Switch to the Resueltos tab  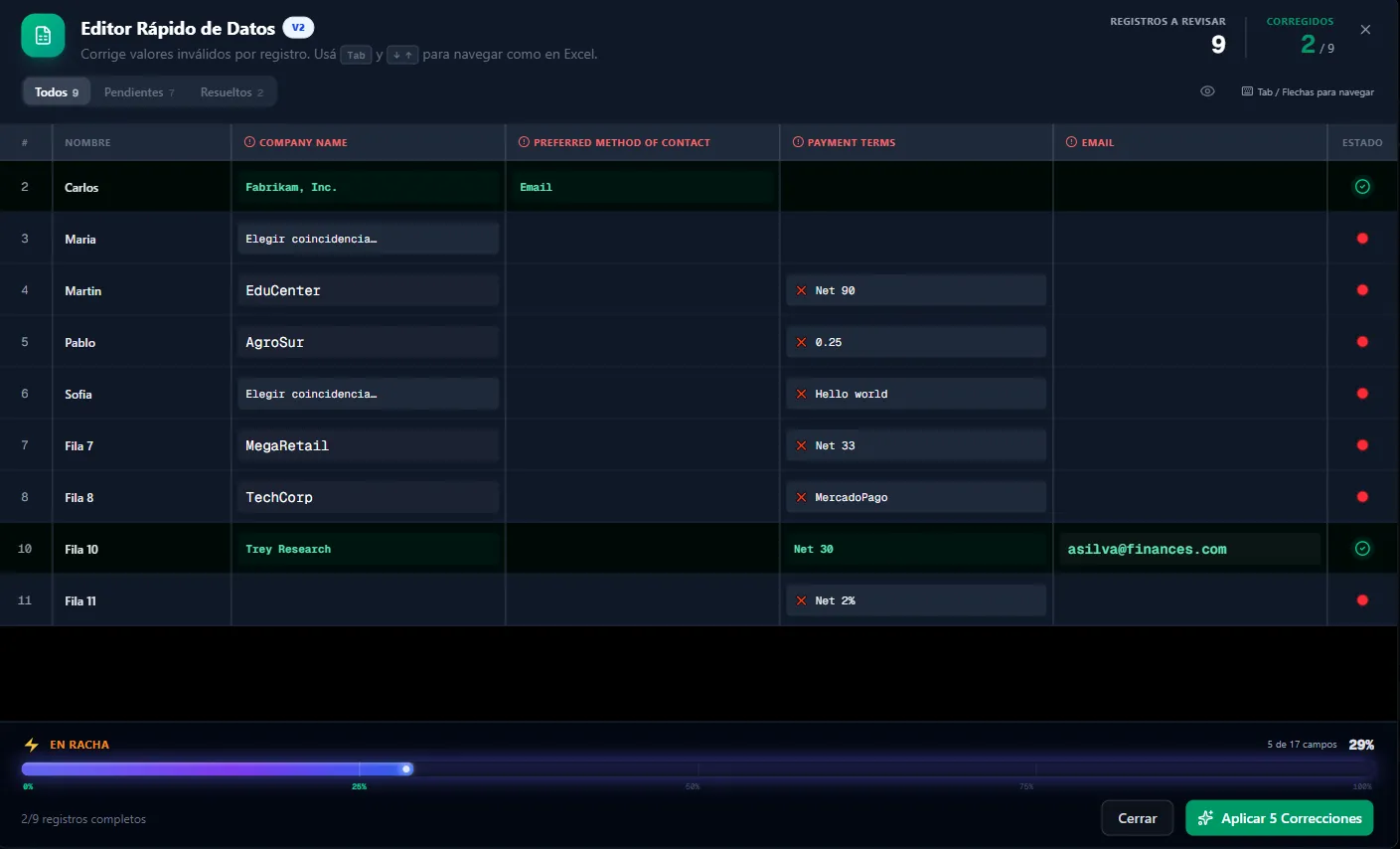232,92
